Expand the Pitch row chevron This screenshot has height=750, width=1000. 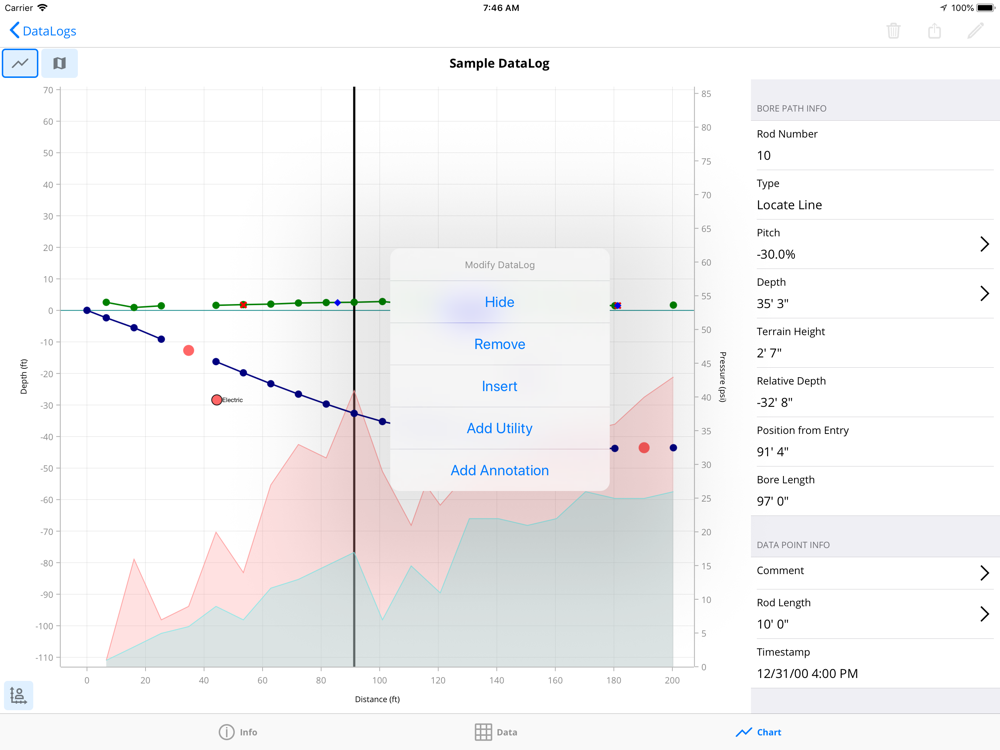click(x=984, y=244)
